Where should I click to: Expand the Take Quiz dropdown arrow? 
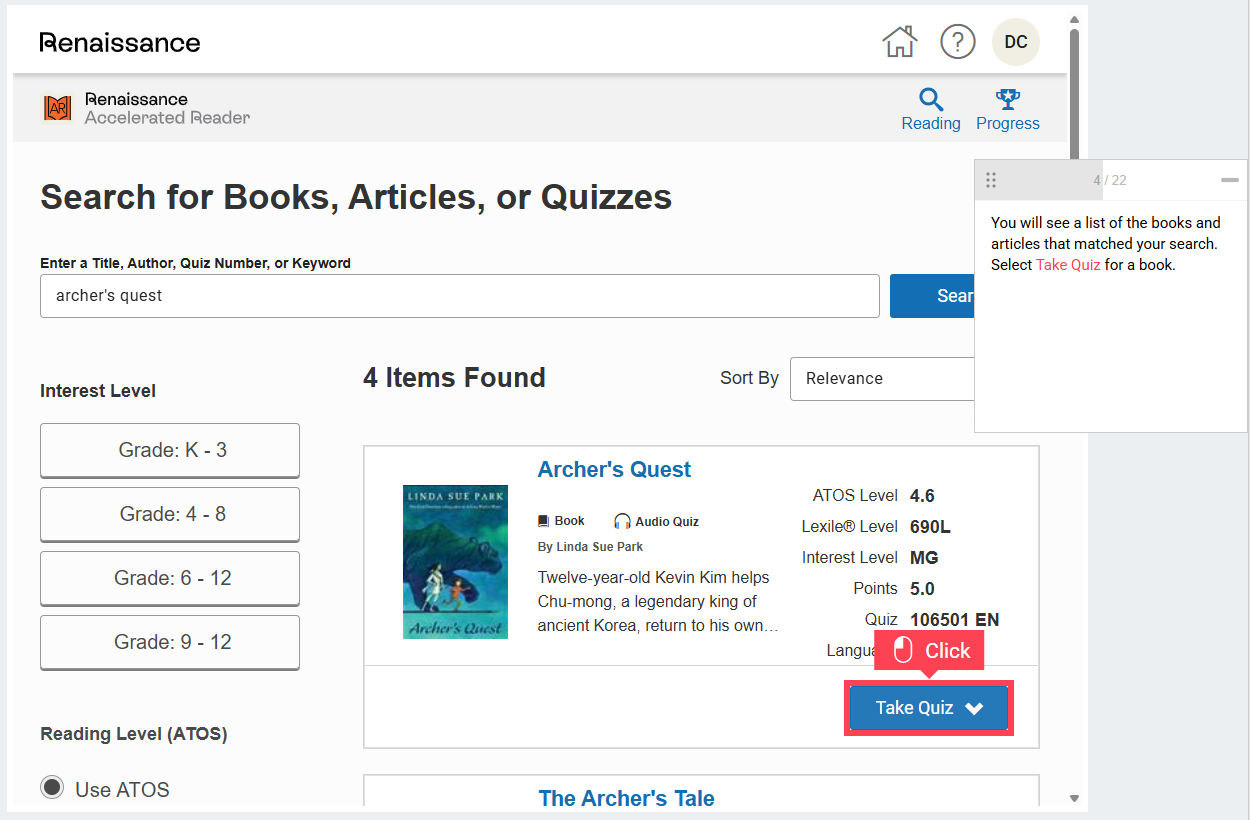point(975,707)
